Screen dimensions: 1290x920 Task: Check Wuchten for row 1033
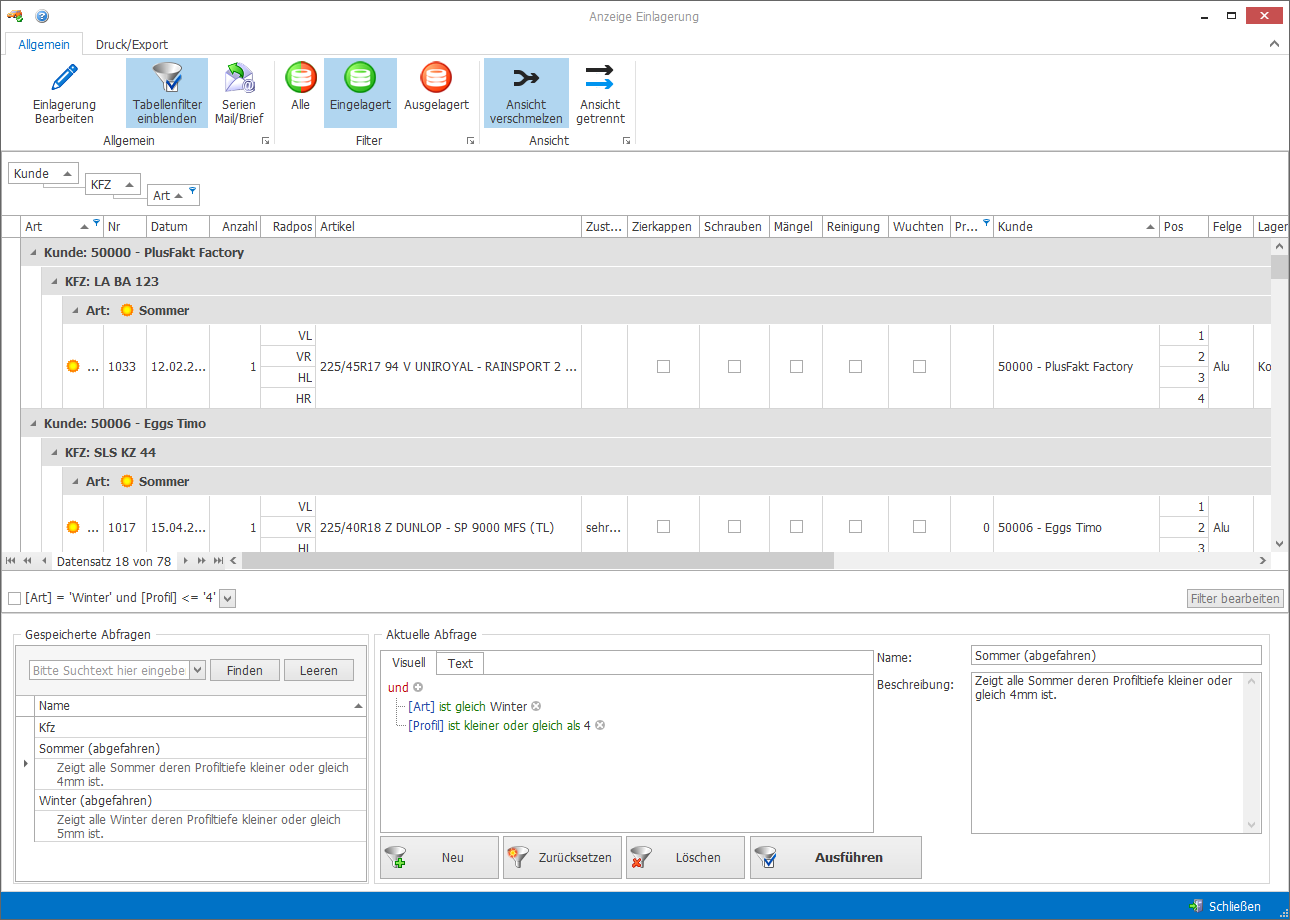[x=919, y=367]
